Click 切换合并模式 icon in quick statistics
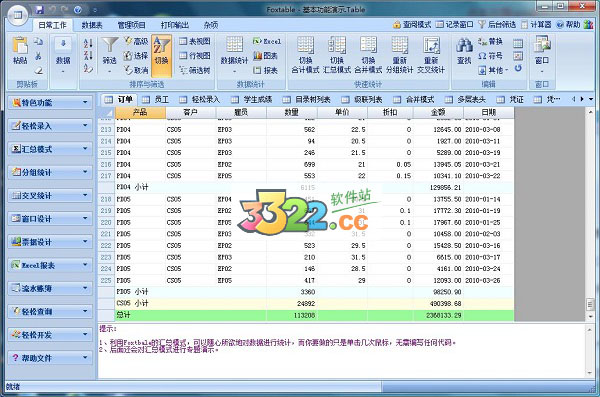 [368, 46]
